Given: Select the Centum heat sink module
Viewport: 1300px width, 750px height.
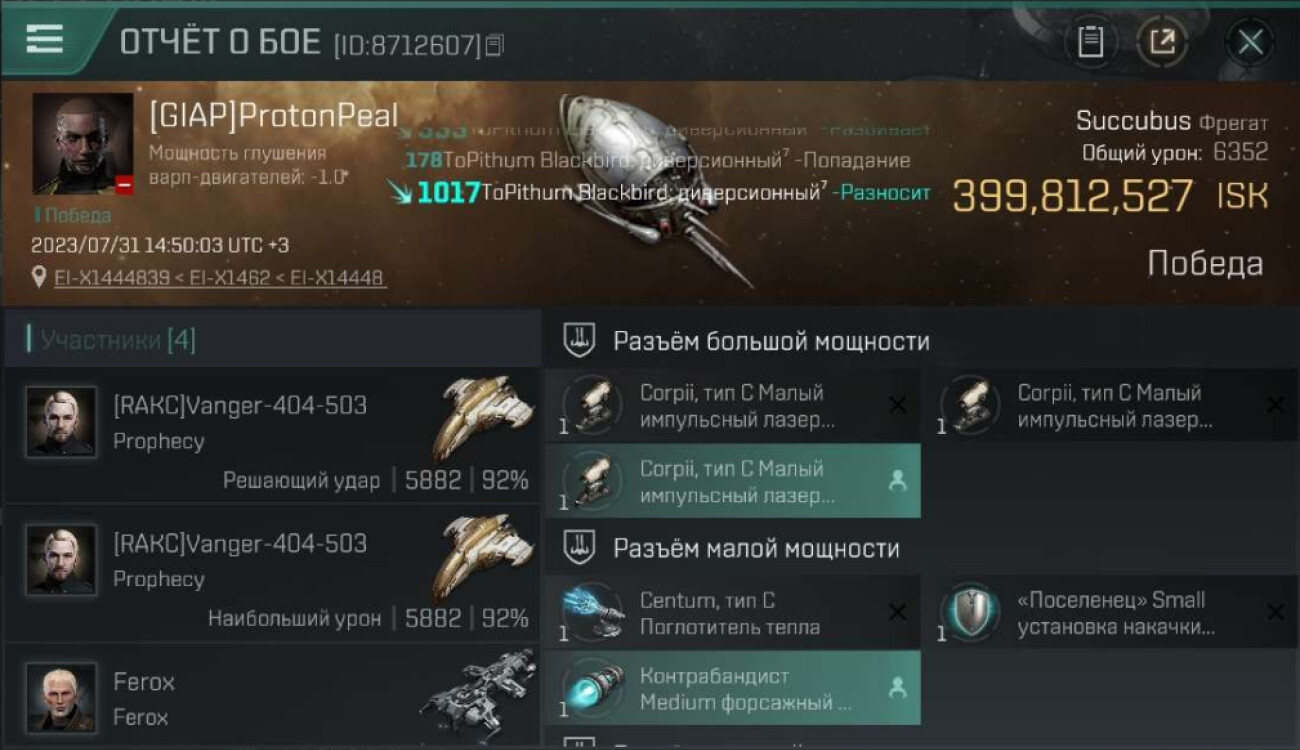Looking at the screenshot, I should (732, 613).
